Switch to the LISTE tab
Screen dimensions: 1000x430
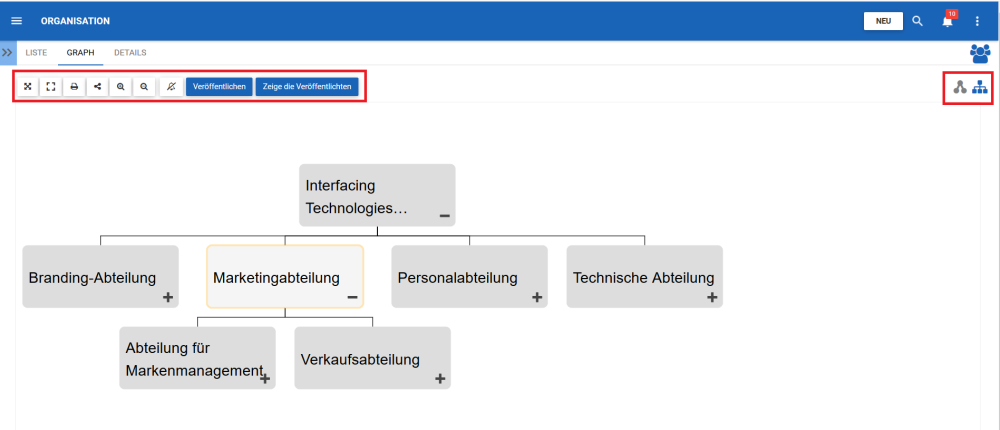point(36,52)
